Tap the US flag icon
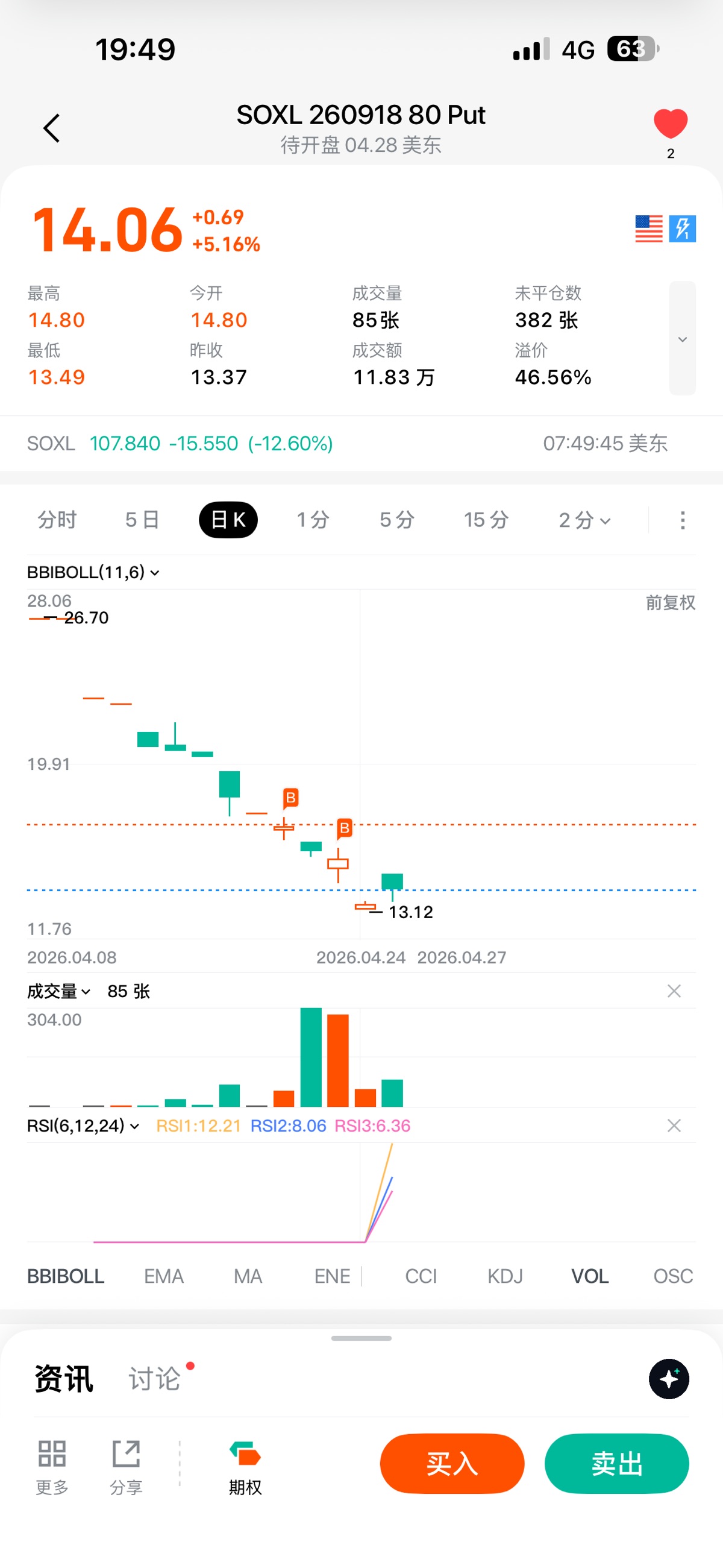Viewport: 723px width, 1568px height. click(649, 229)
